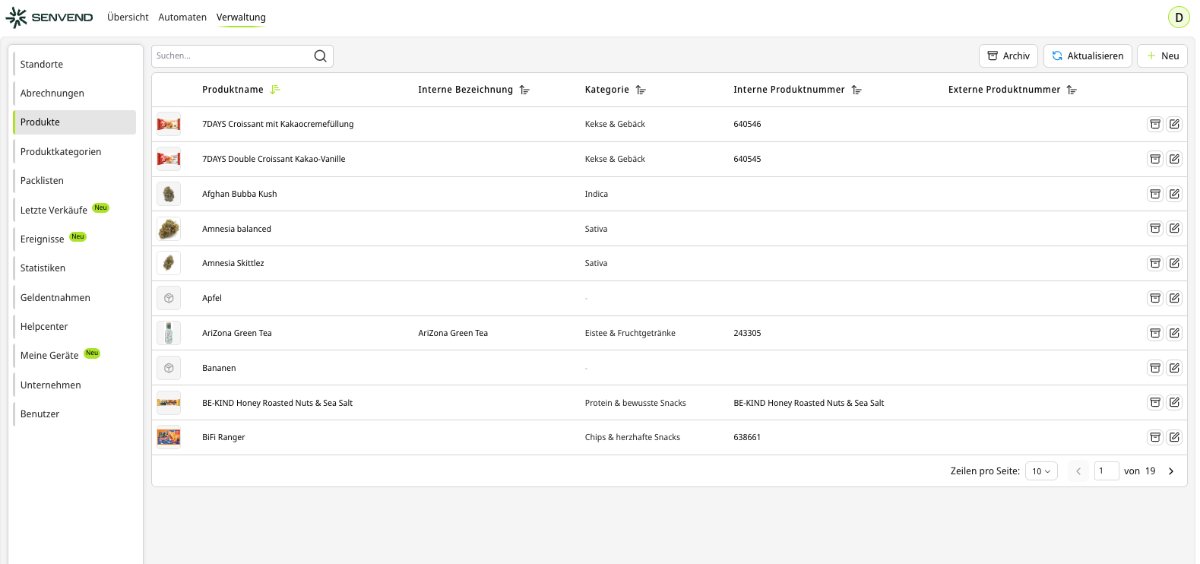Screen dimensions: 1200x564
Task: Open Meine Geräte in the sidebar
Action: (74, 355)
